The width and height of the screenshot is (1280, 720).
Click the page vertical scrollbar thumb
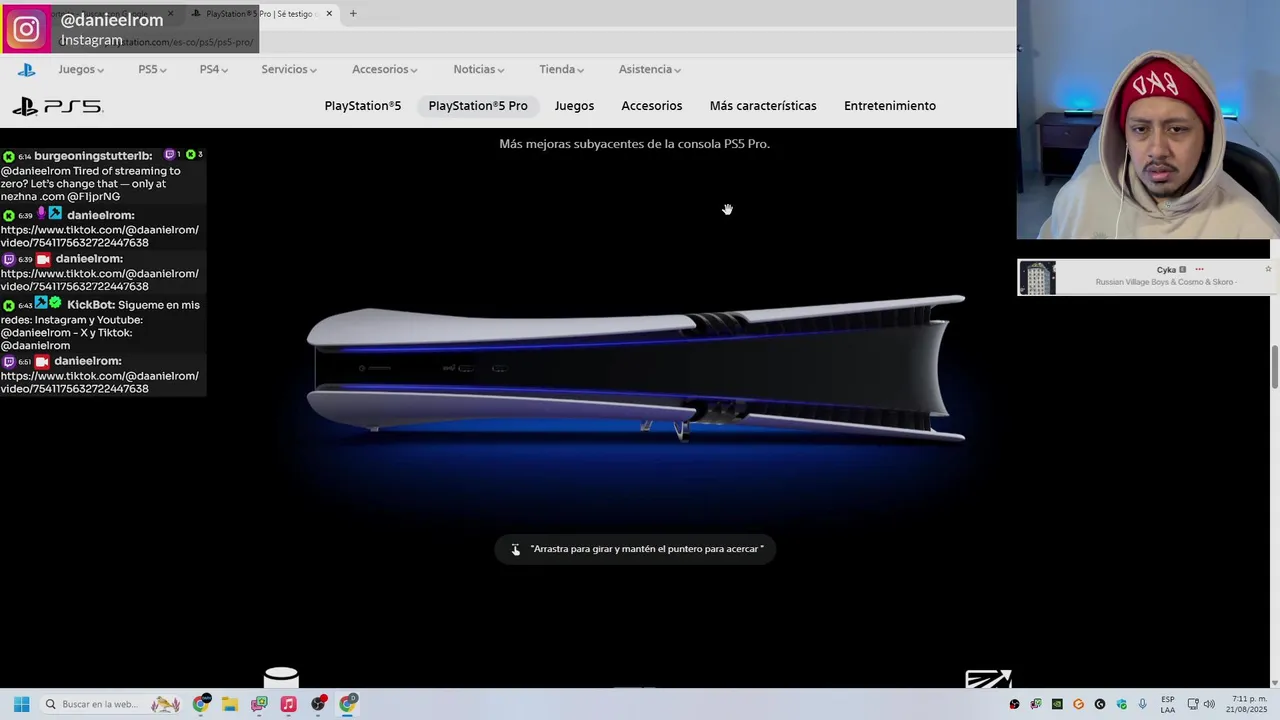[1274, 368]
